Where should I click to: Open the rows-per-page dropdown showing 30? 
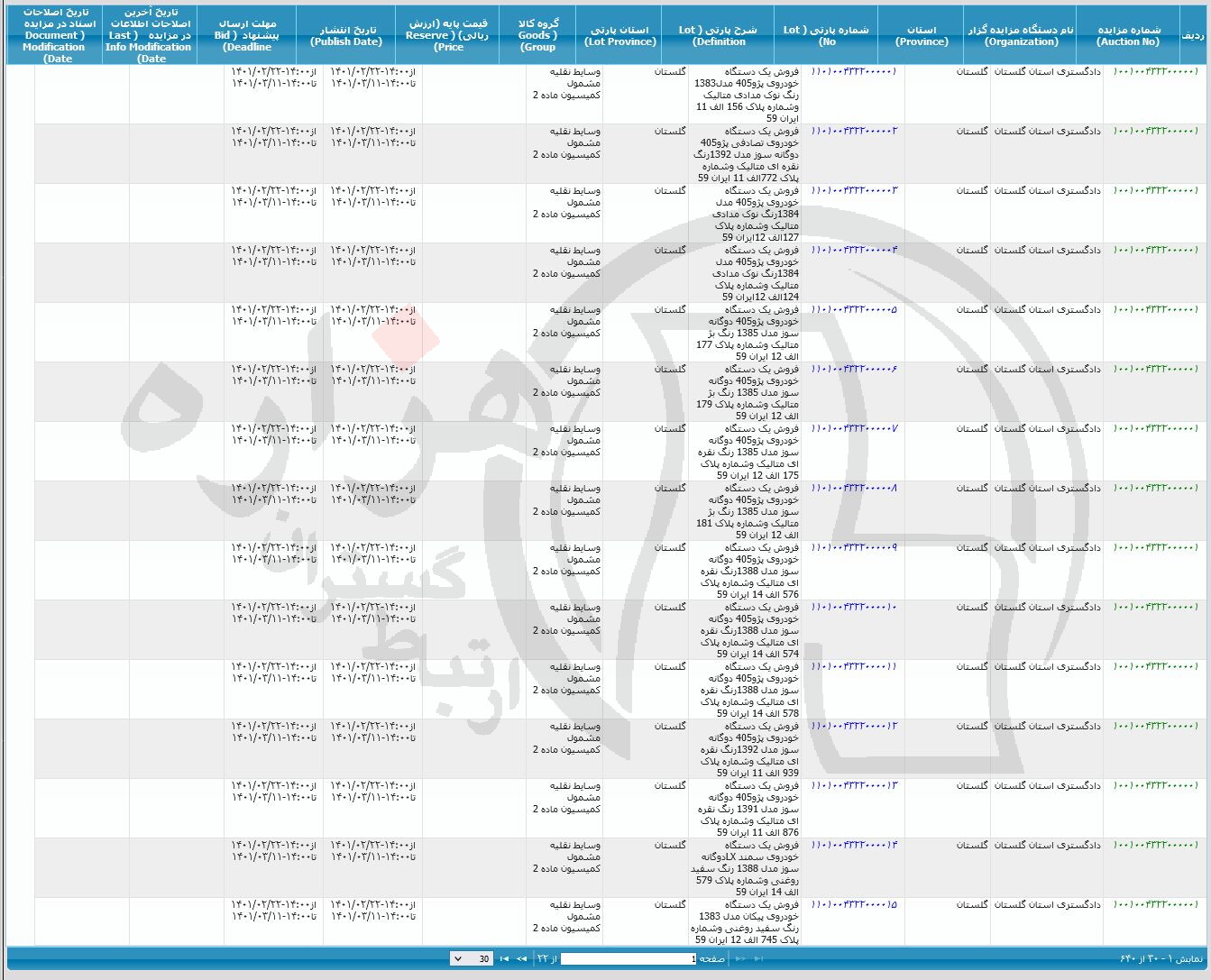472,958
